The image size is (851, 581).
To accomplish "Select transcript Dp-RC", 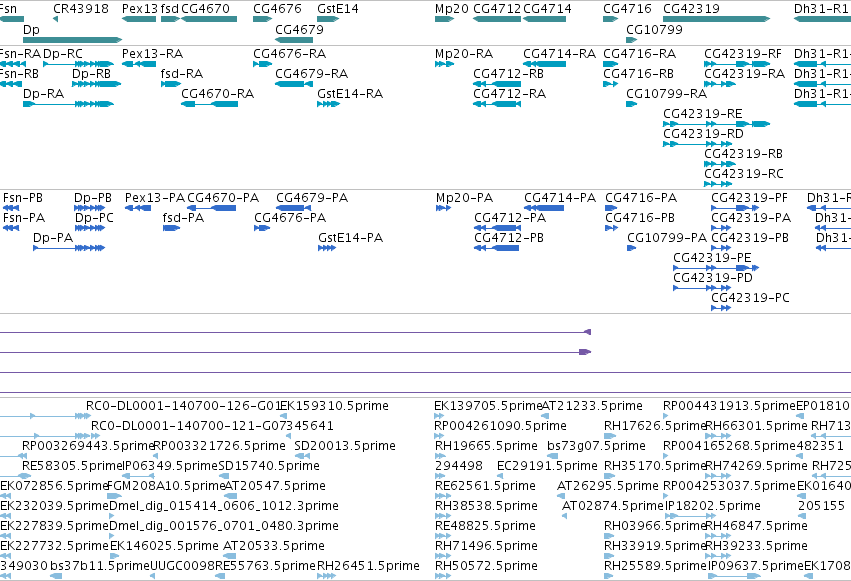I will (x=63, y=54).
